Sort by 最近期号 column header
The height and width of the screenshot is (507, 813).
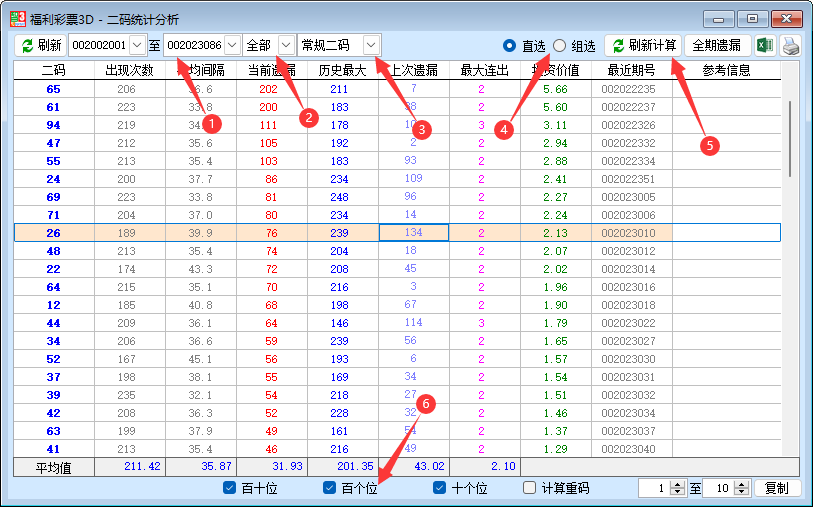(631, 70)
